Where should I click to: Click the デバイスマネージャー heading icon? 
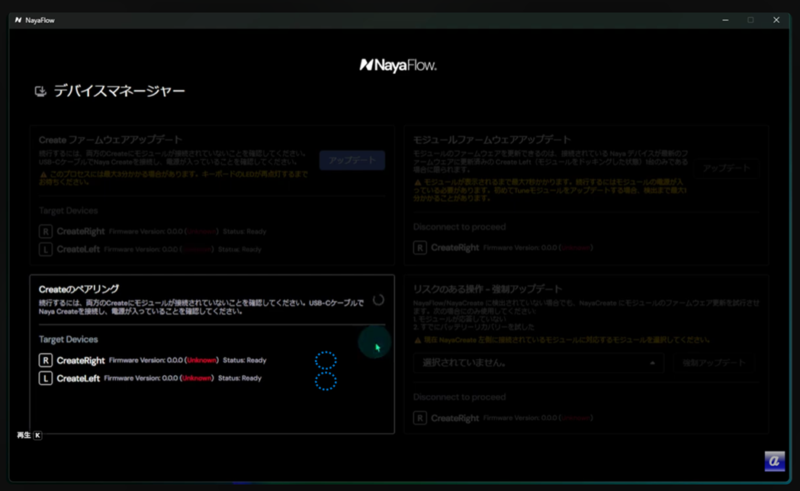coord(40,91)
